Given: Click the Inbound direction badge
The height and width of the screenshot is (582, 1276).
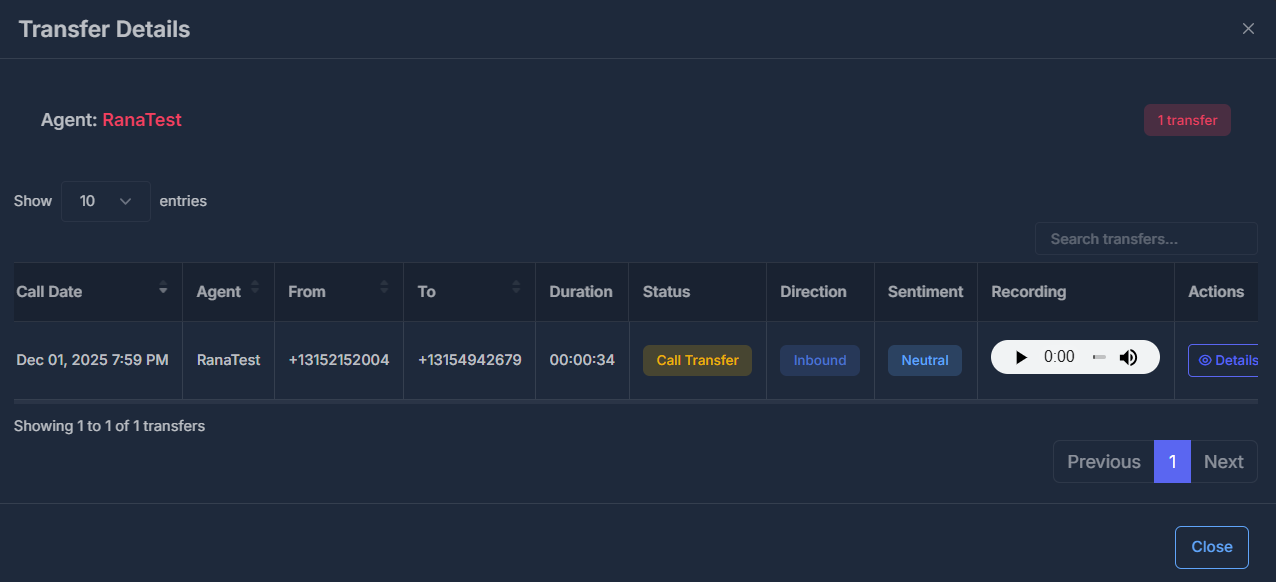Looking at the screenshot, I should pyautogui.click(x=820, y=360).
